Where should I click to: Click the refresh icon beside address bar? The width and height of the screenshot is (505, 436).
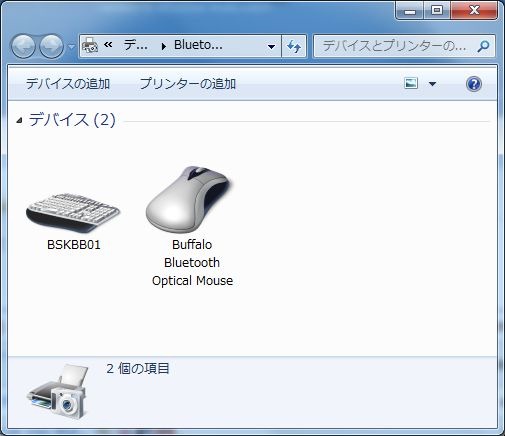[294, 46]
